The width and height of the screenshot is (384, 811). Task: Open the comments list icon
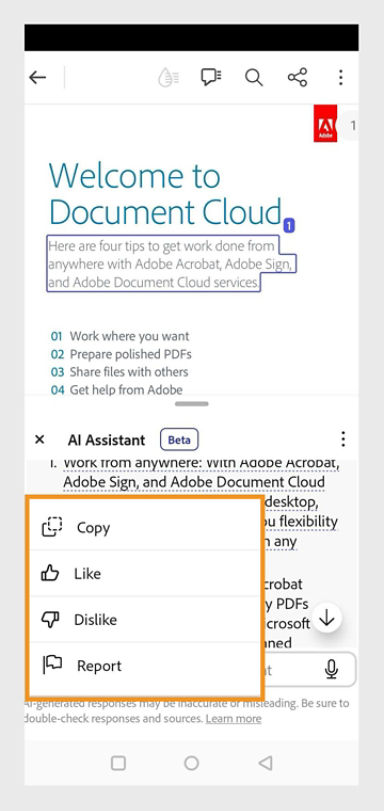211,78
